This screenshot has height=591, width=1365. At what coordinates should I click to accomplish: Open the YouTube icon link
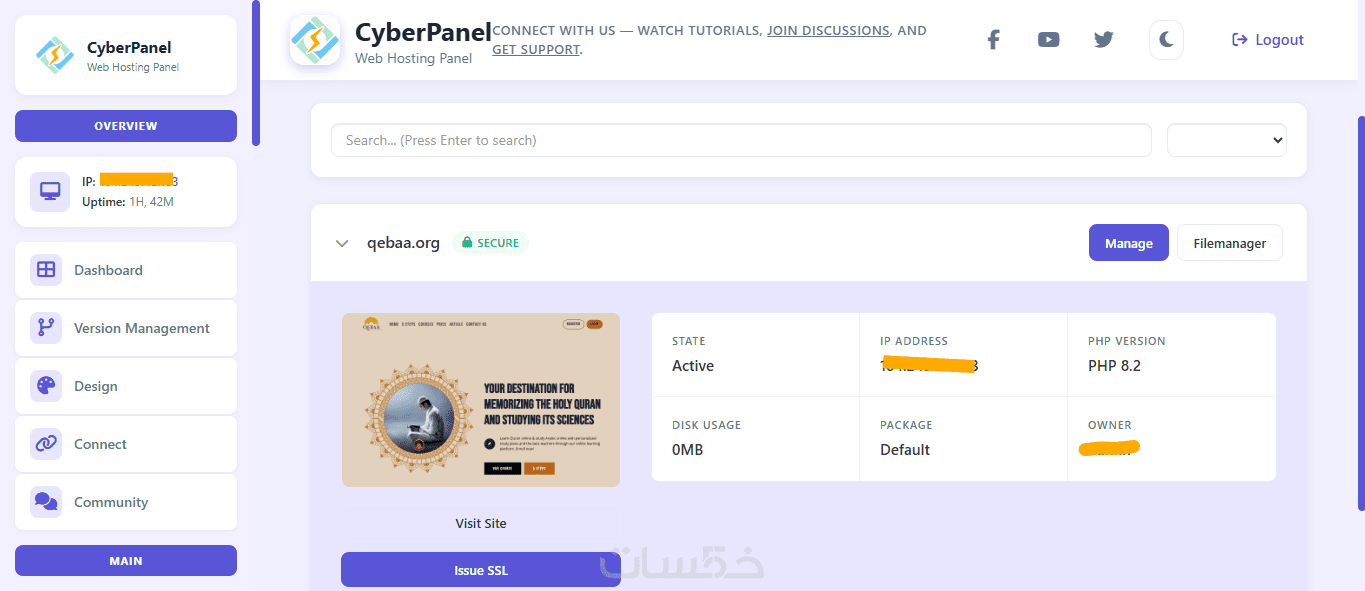coord(1048,40)
